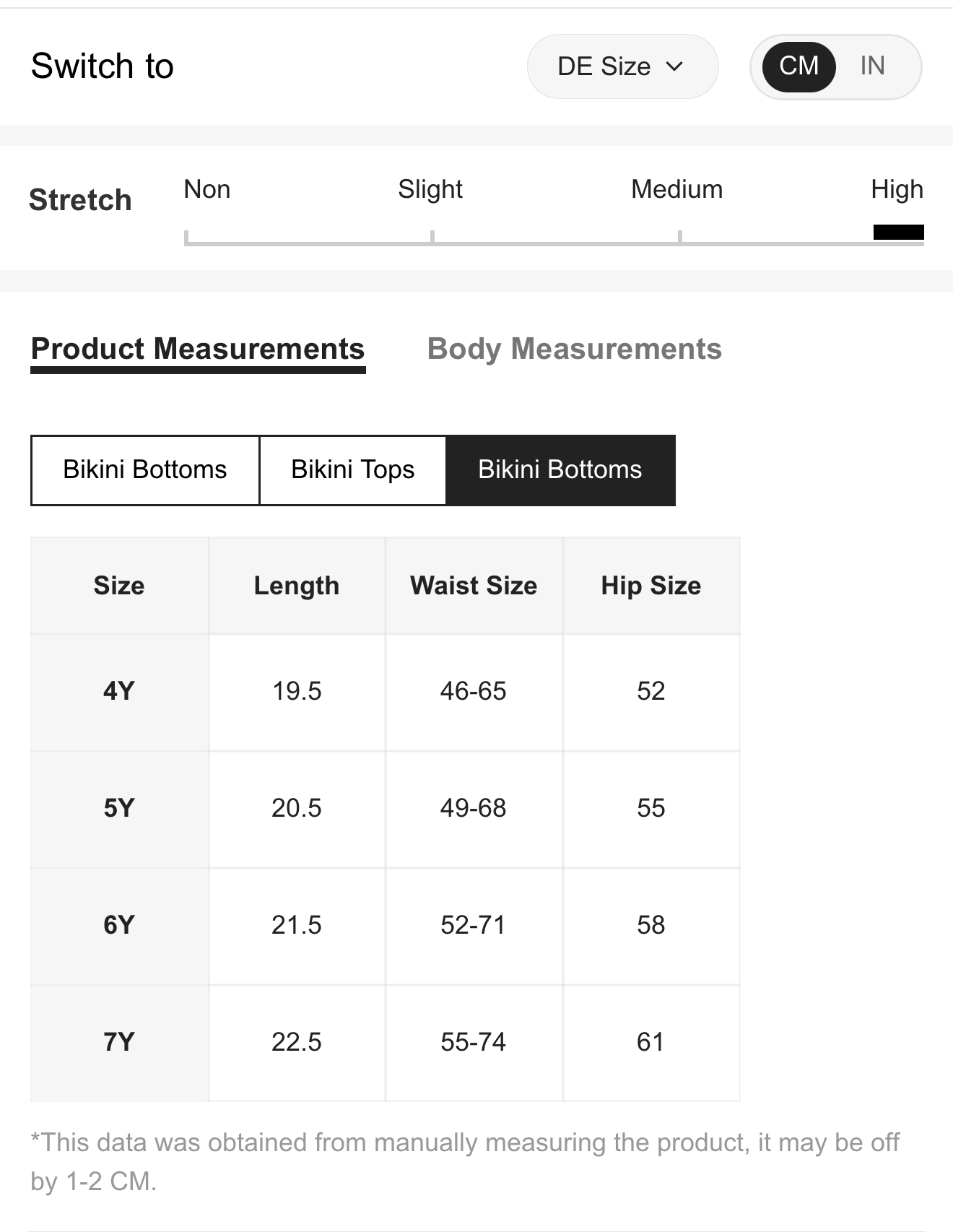Open the DE Size dropdown
Viewport: 953px width, 1232px height.
point(622,66)
